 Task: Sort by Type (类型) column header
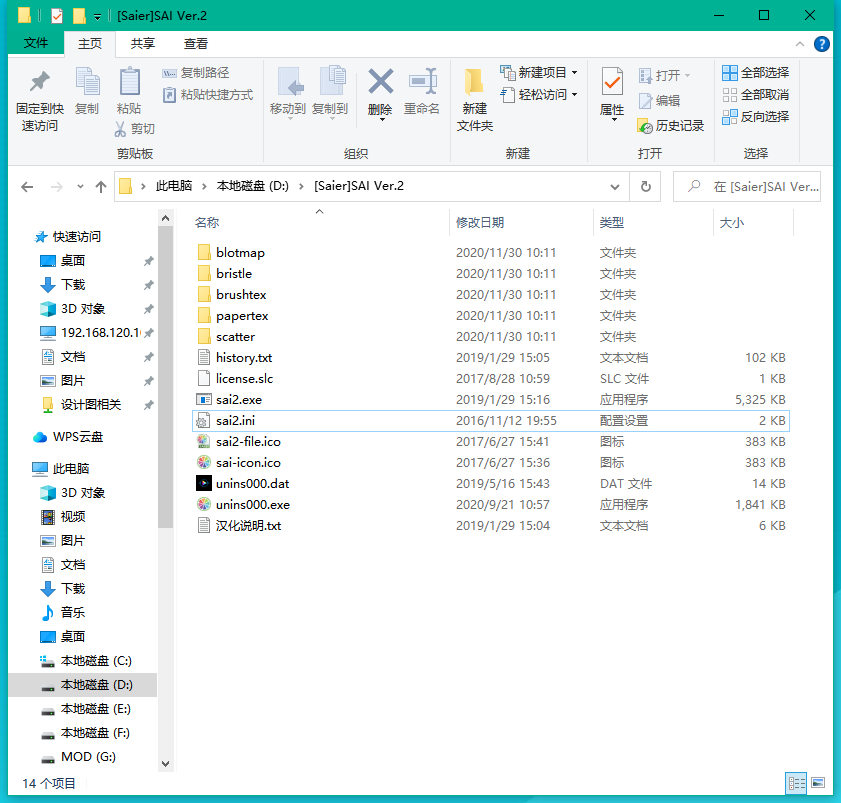[611, 223]
